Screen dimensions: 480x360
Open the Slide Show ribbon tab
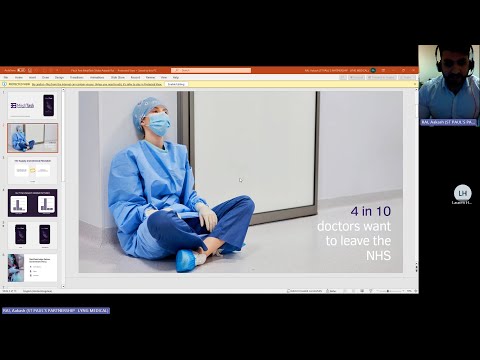(x=118, y=77)
